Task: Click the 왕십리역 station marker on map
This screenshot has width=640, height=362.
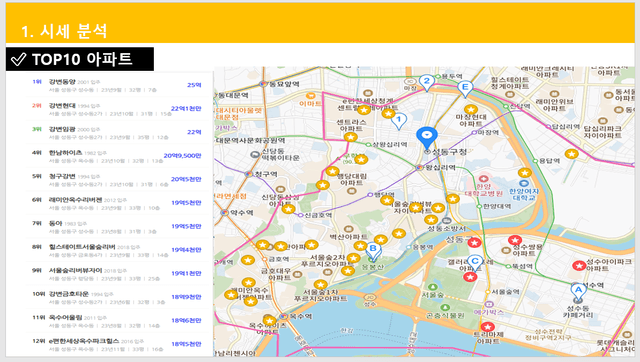Action: tap(419, 167)
